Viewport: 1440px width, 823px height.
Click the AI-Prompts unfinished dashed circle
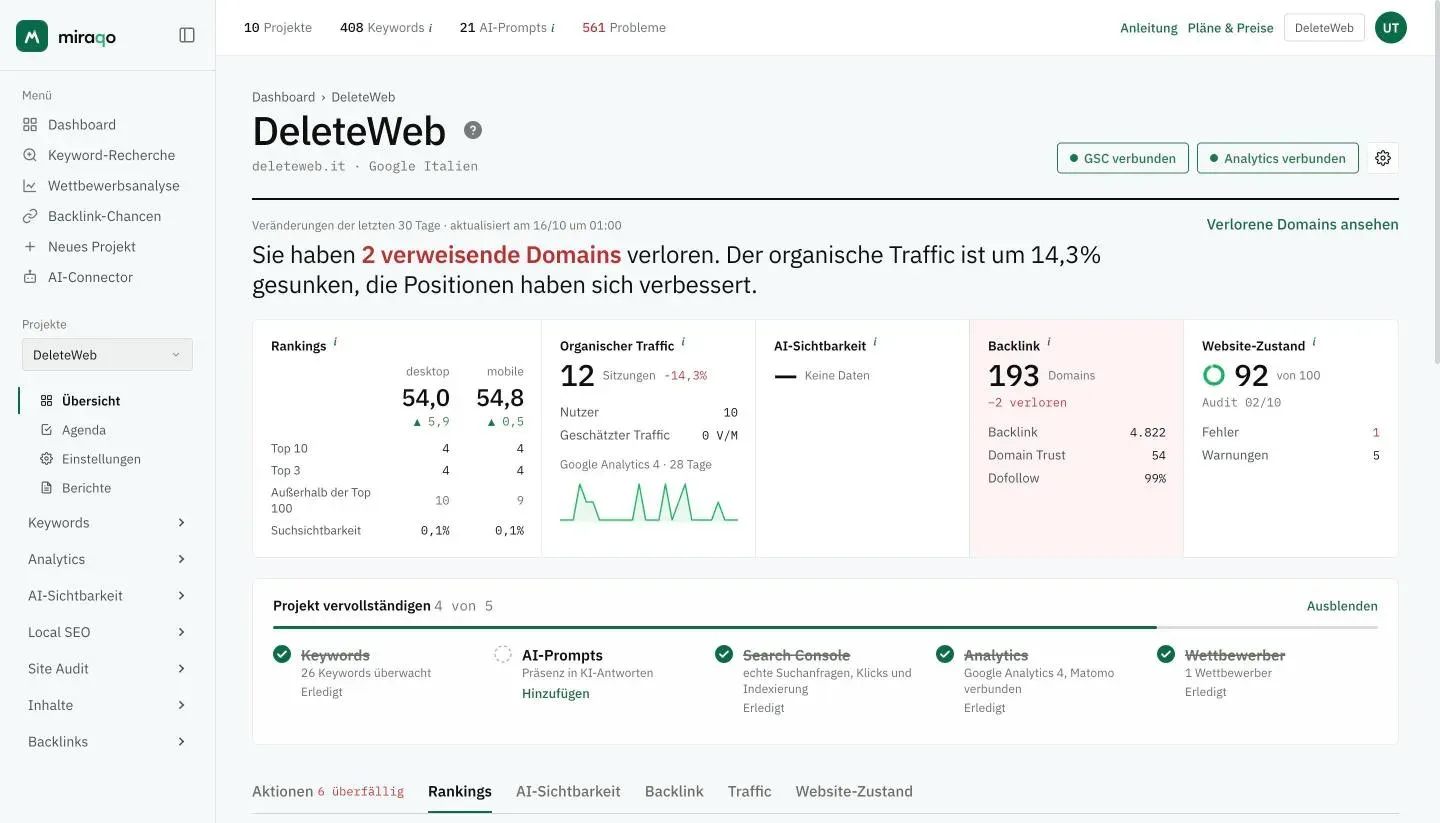coord(503,654)
